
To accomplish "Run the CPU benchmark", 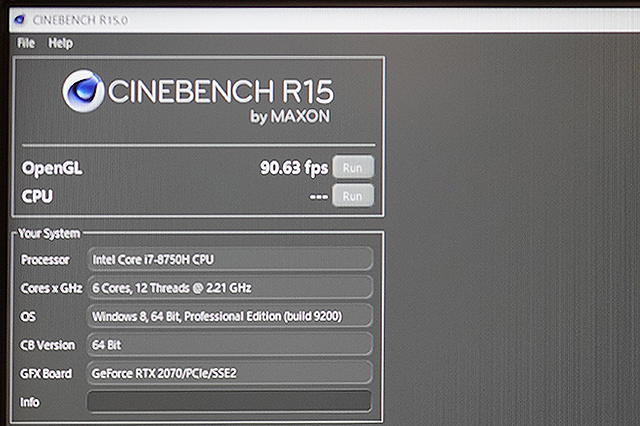I will click(x=353, y=196).
